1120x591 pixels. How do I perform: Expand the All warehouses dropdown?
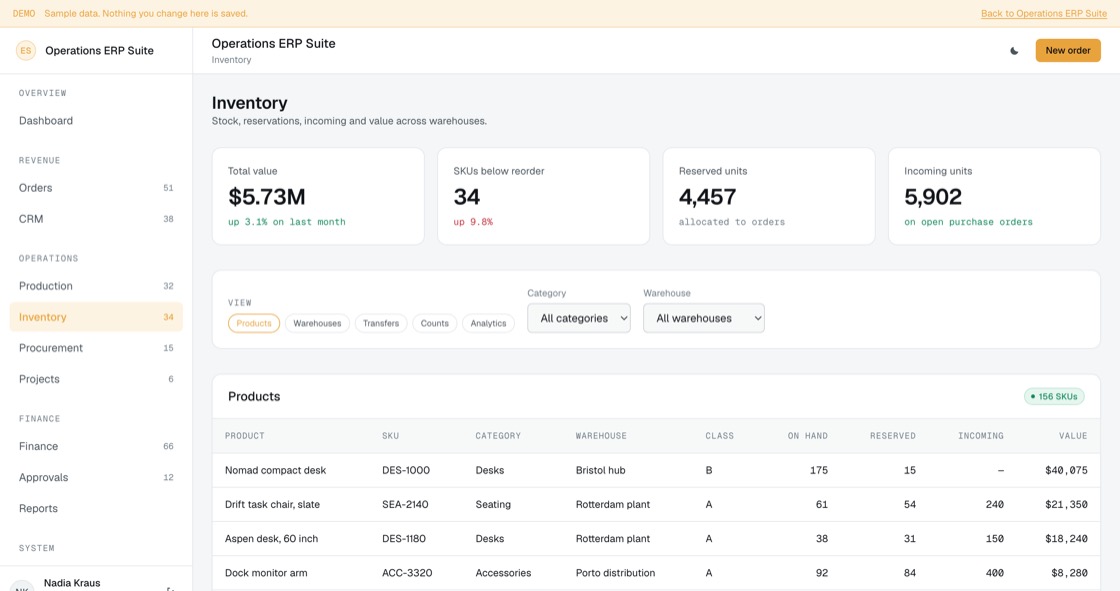[704, 318]
